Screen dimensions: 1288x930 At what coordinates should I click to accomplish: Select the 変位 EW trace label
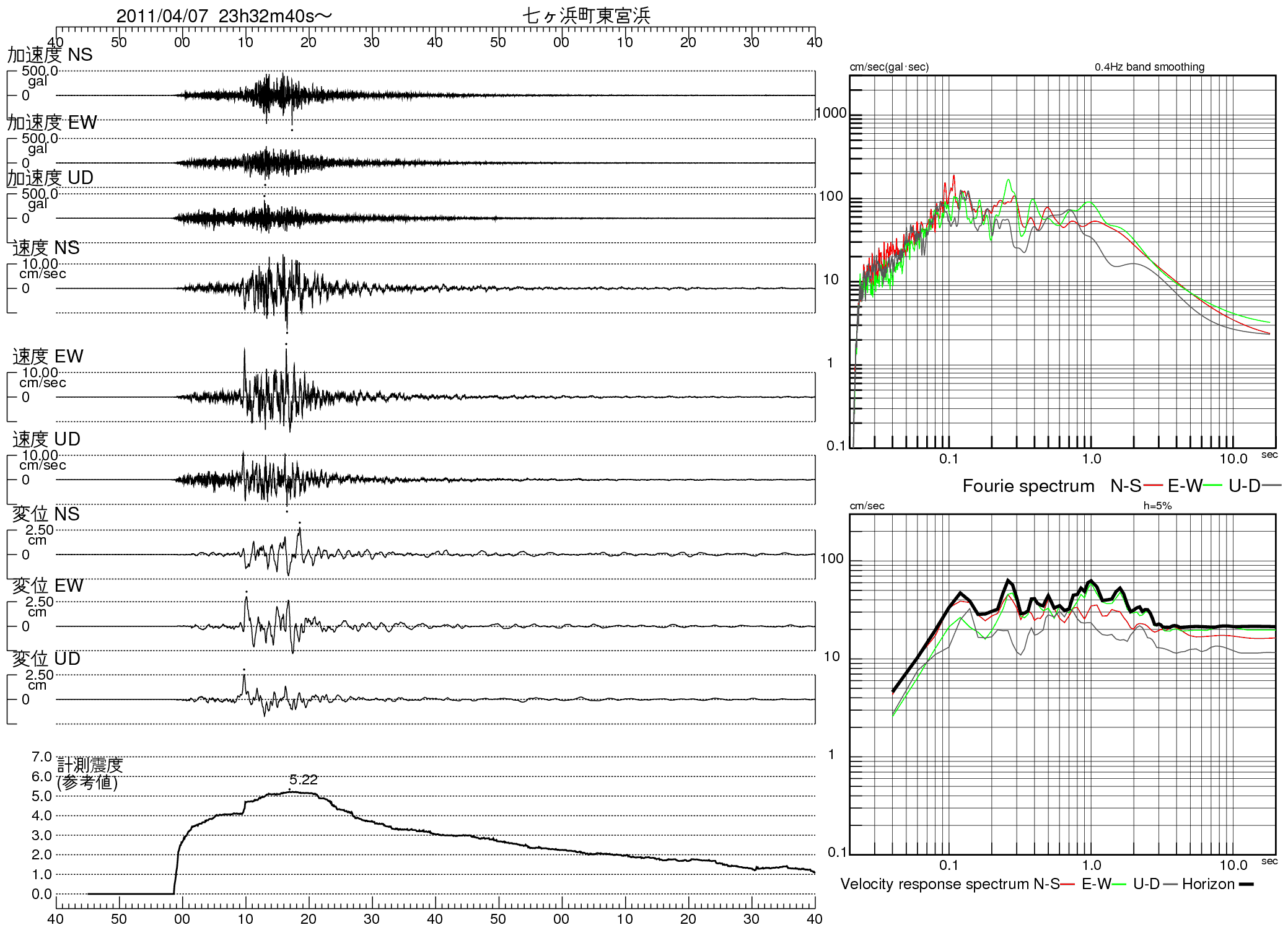tap(48, 586)
